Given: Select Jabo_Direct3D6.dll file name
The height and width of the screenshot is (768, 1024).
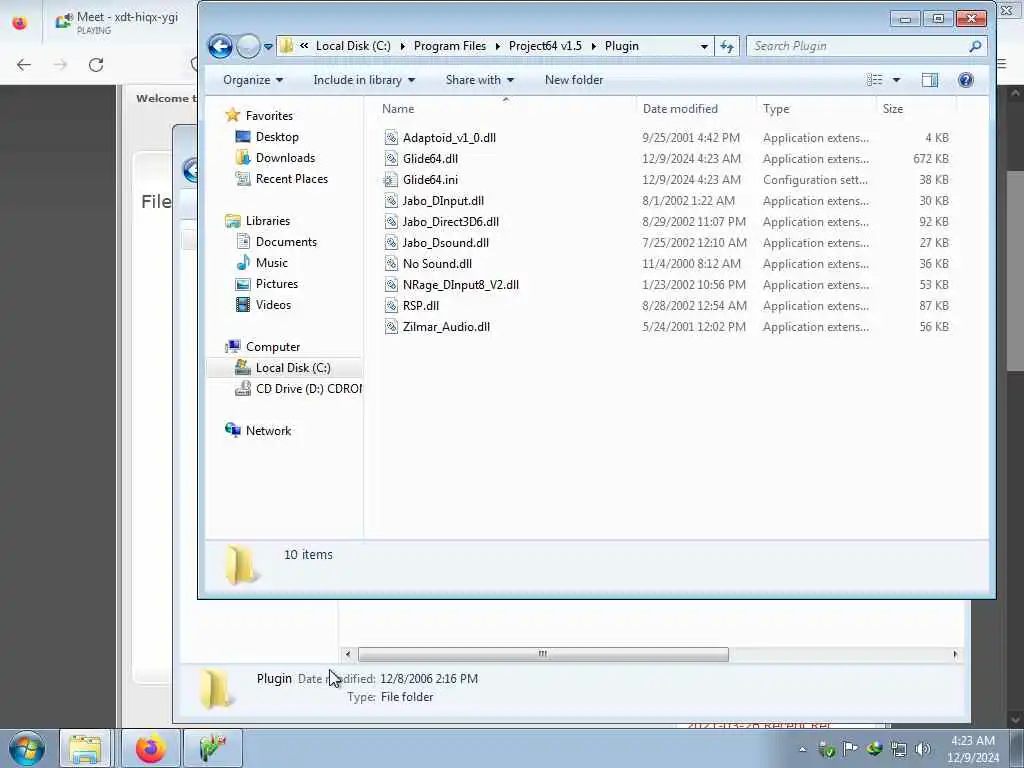Looking at the screenshot, I should 451,221.
